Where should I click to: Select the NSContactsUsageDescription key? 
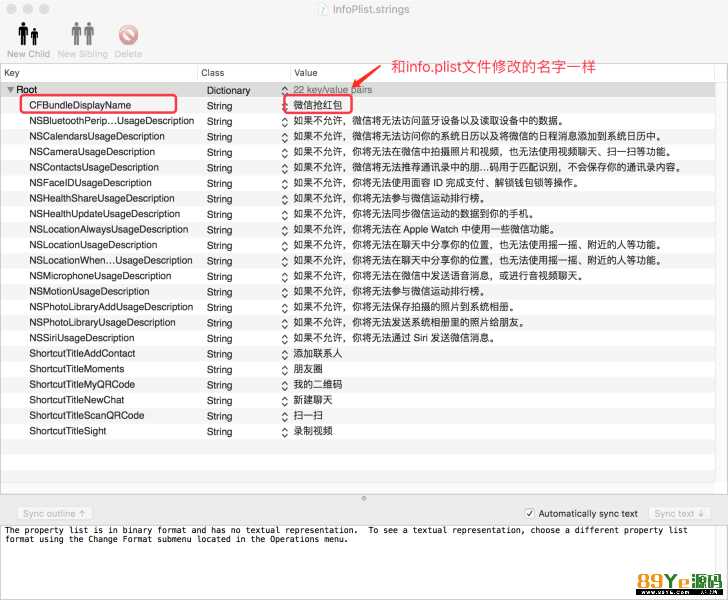click(94, 167)
